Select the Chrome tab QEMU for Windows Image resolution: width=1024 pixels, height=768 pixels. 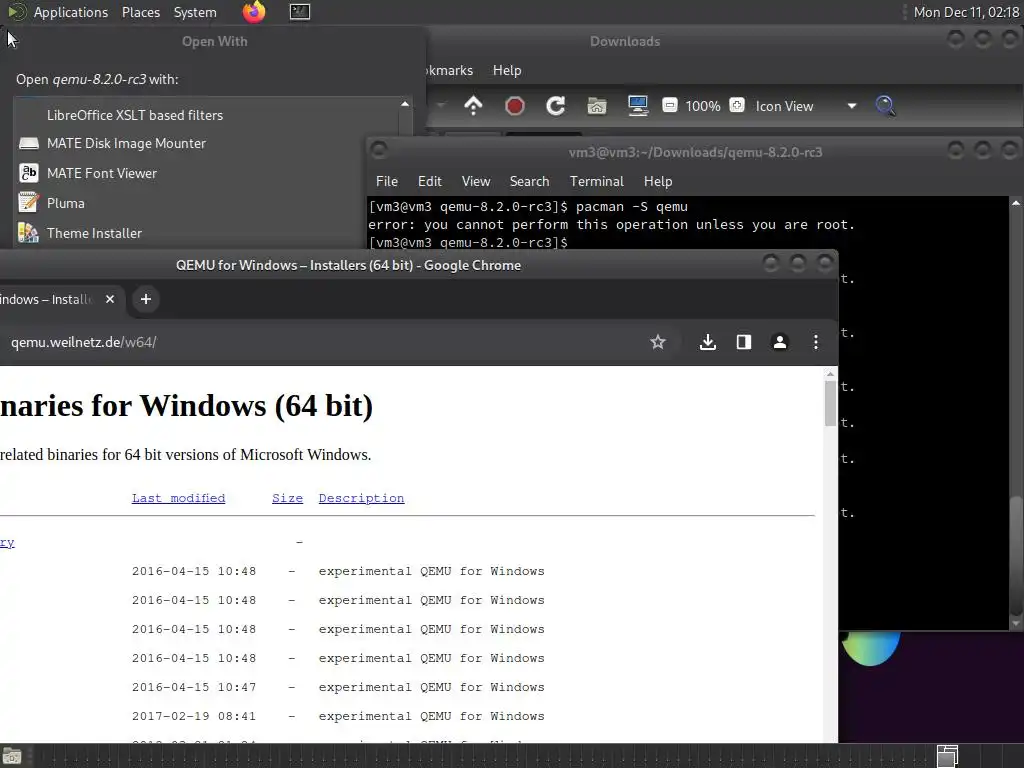click(46, 299)
